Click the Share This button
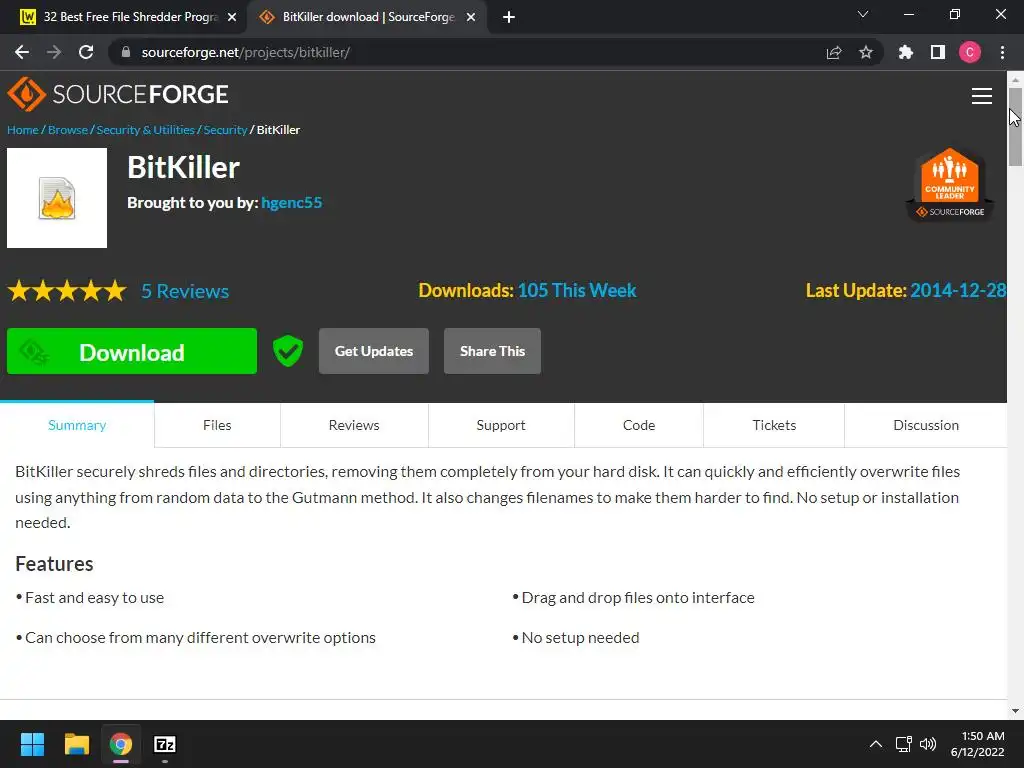Screen dimensions: 1024x768 click(x=492, y=351)
